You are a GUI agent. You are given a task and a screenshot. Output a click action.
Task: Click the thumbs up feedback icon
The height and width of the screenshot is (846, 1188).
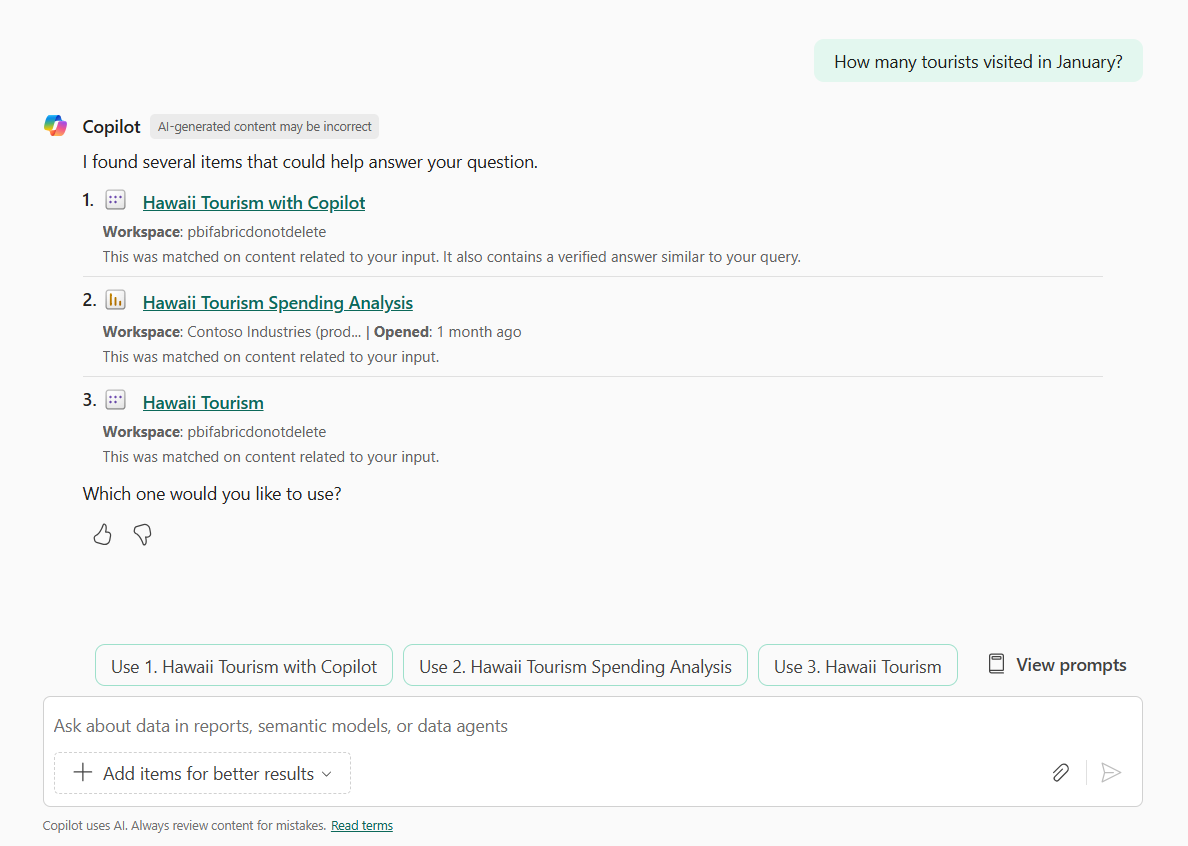102,535
